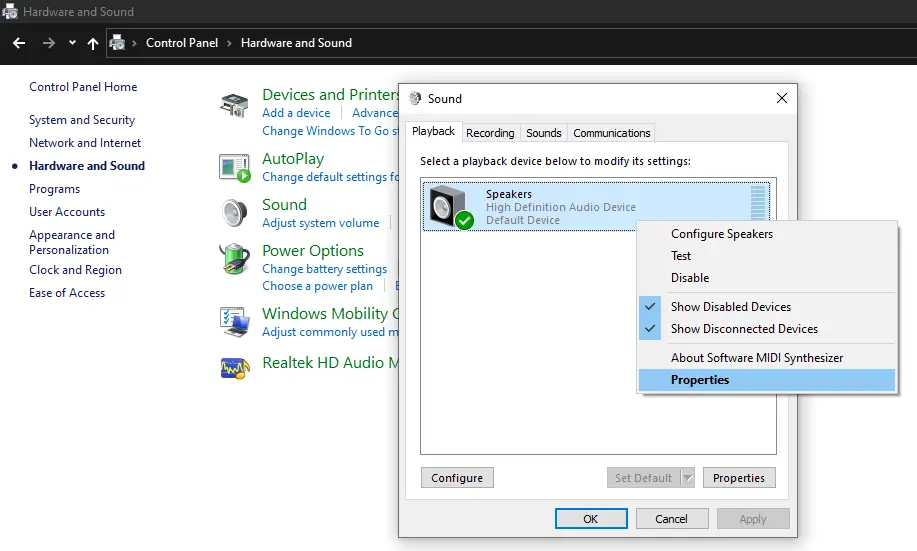Screen dimensions: 917x551
Task: Open System and Security link
Action: (82, 120)
